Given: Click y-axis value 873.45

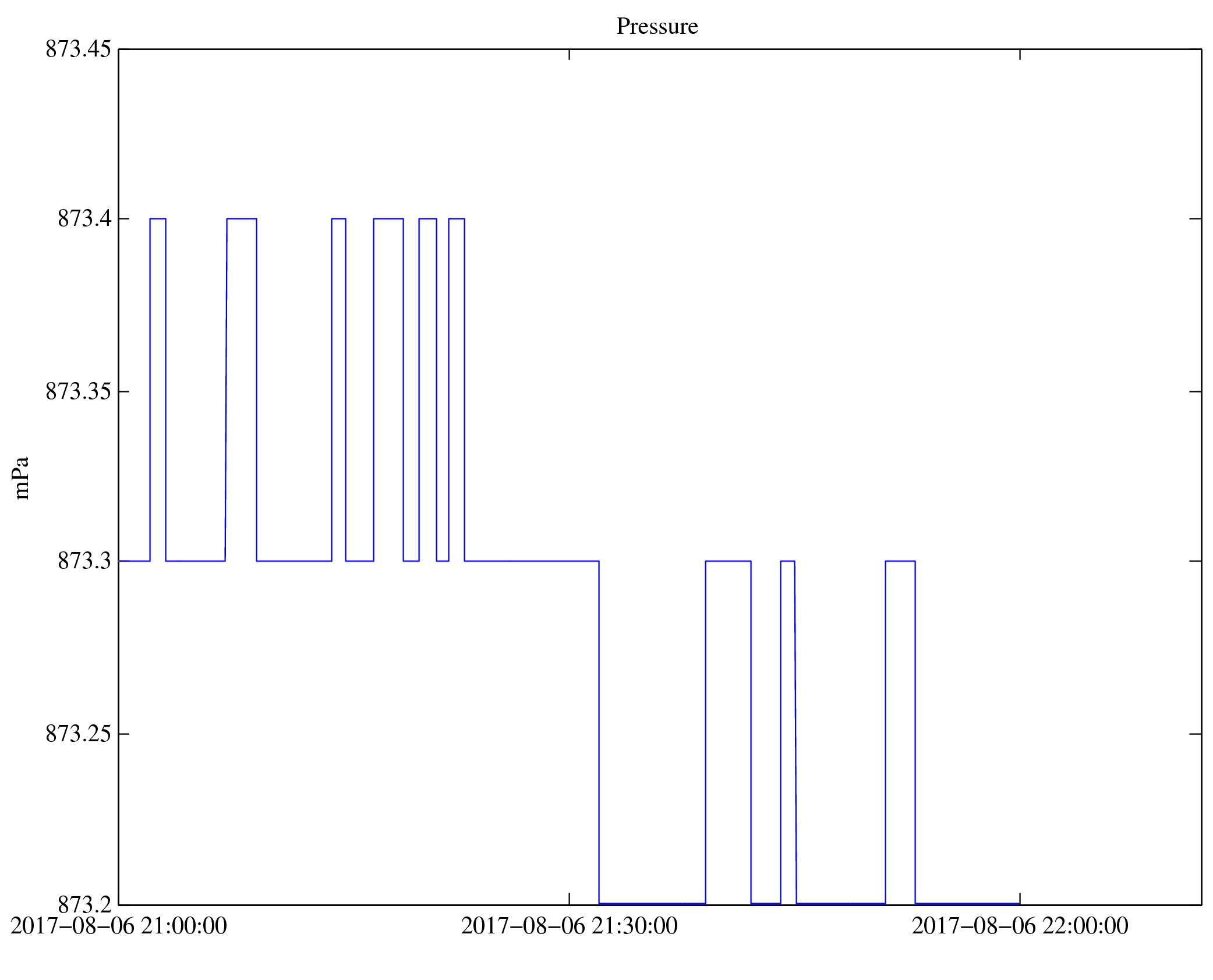Looking at the screenshot, I should 78,49.
